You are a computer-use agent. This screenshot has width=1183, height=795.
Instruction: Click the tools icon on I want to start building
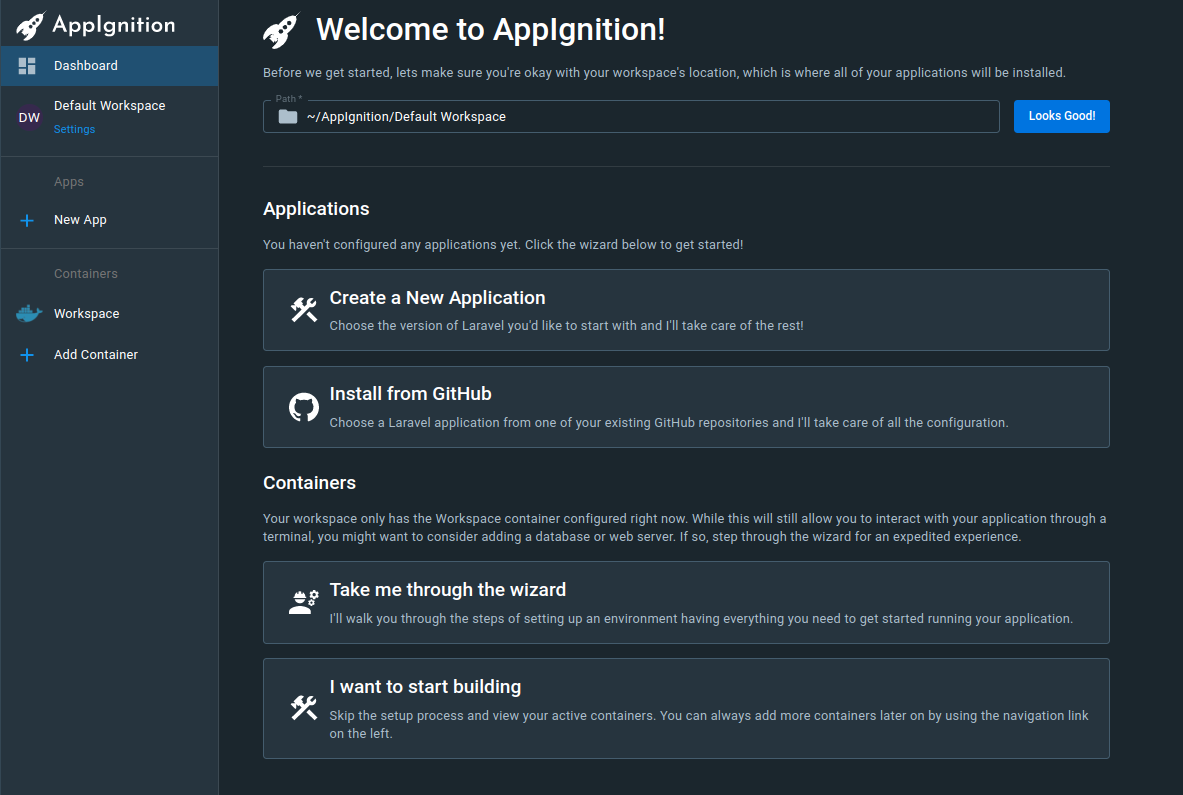click(x=303, y=708)
